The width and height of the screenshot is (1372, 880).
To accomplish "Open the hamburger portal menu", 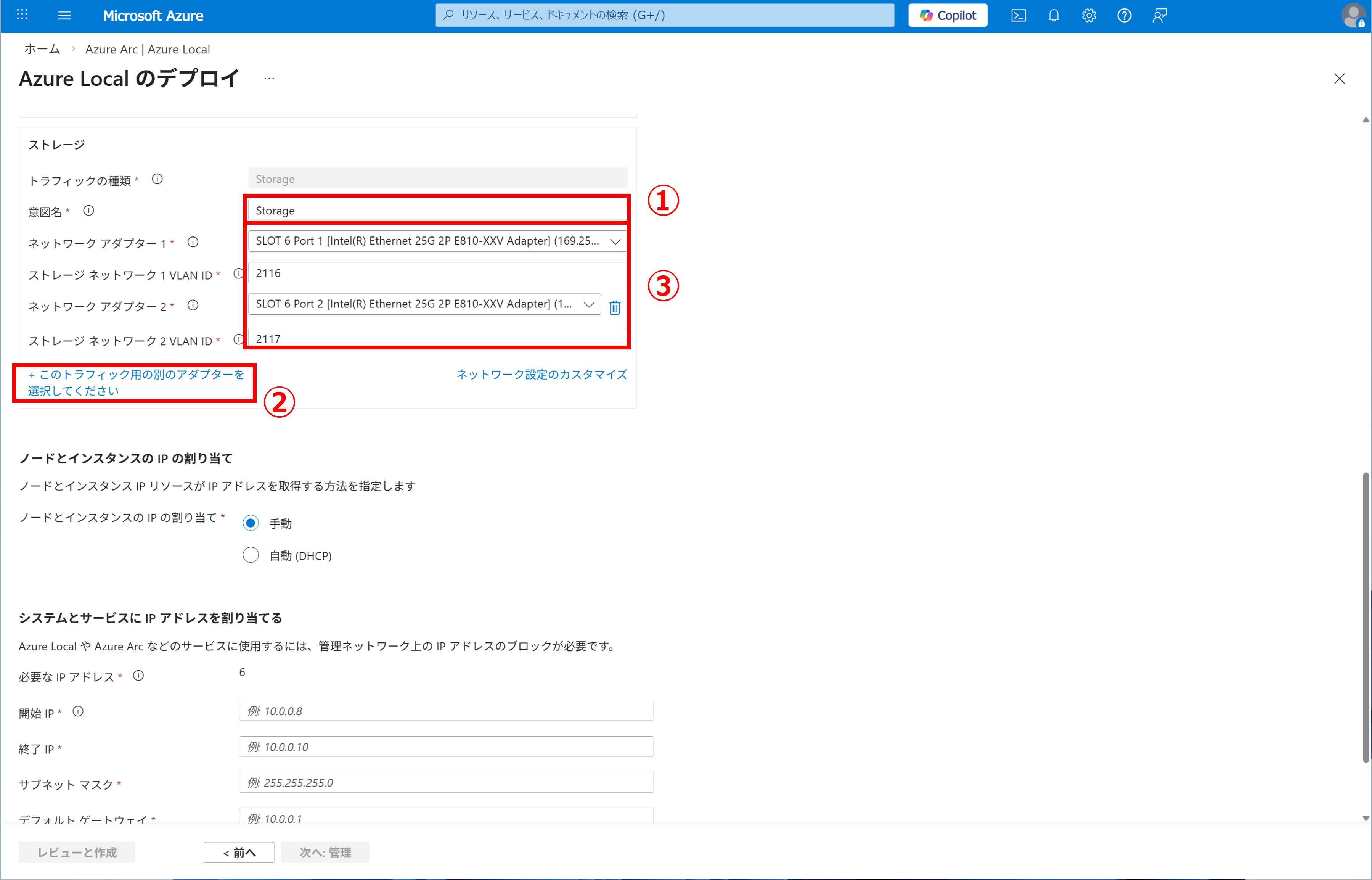I will click(x=64, y=15).
